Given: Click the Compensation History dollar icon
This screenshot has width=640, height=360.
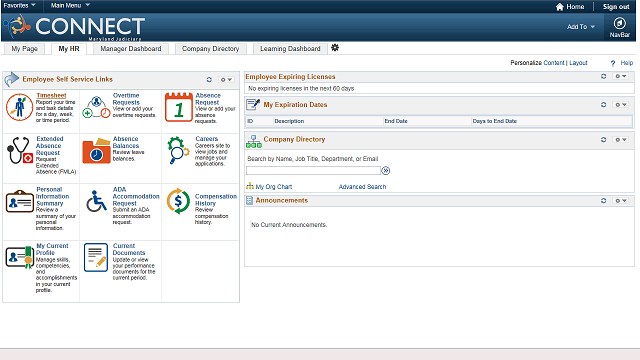Looking at the screenshot, I should 178,201.
